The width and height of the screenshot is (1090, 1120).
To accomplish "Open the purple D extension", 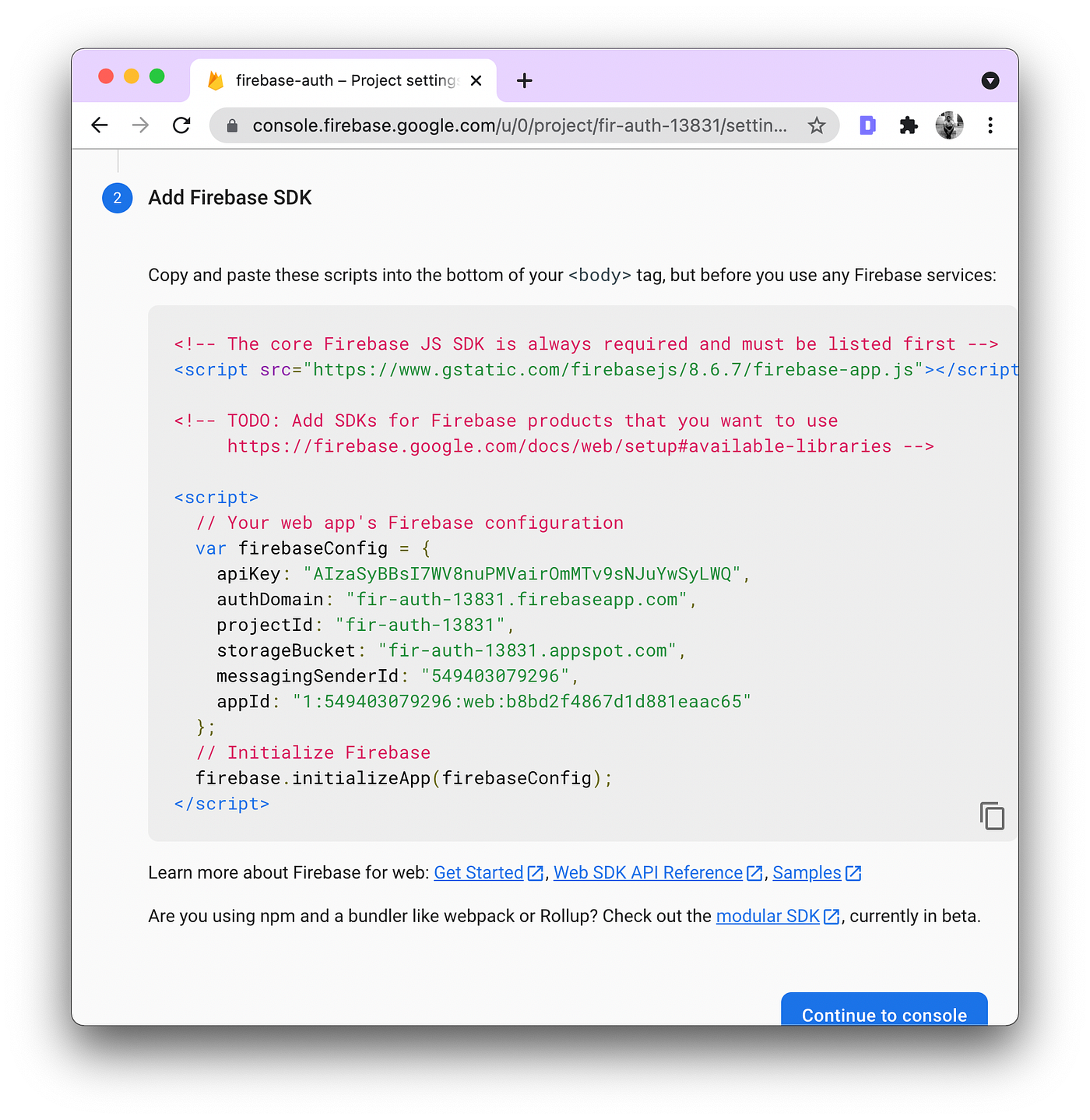I will [867, 125].
